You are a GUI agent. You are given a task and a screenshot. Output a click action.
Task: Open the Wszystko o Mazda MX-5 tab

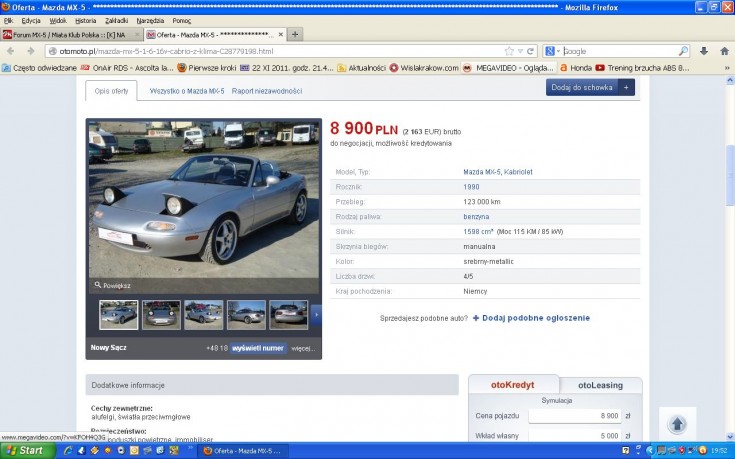click(187, 91)
